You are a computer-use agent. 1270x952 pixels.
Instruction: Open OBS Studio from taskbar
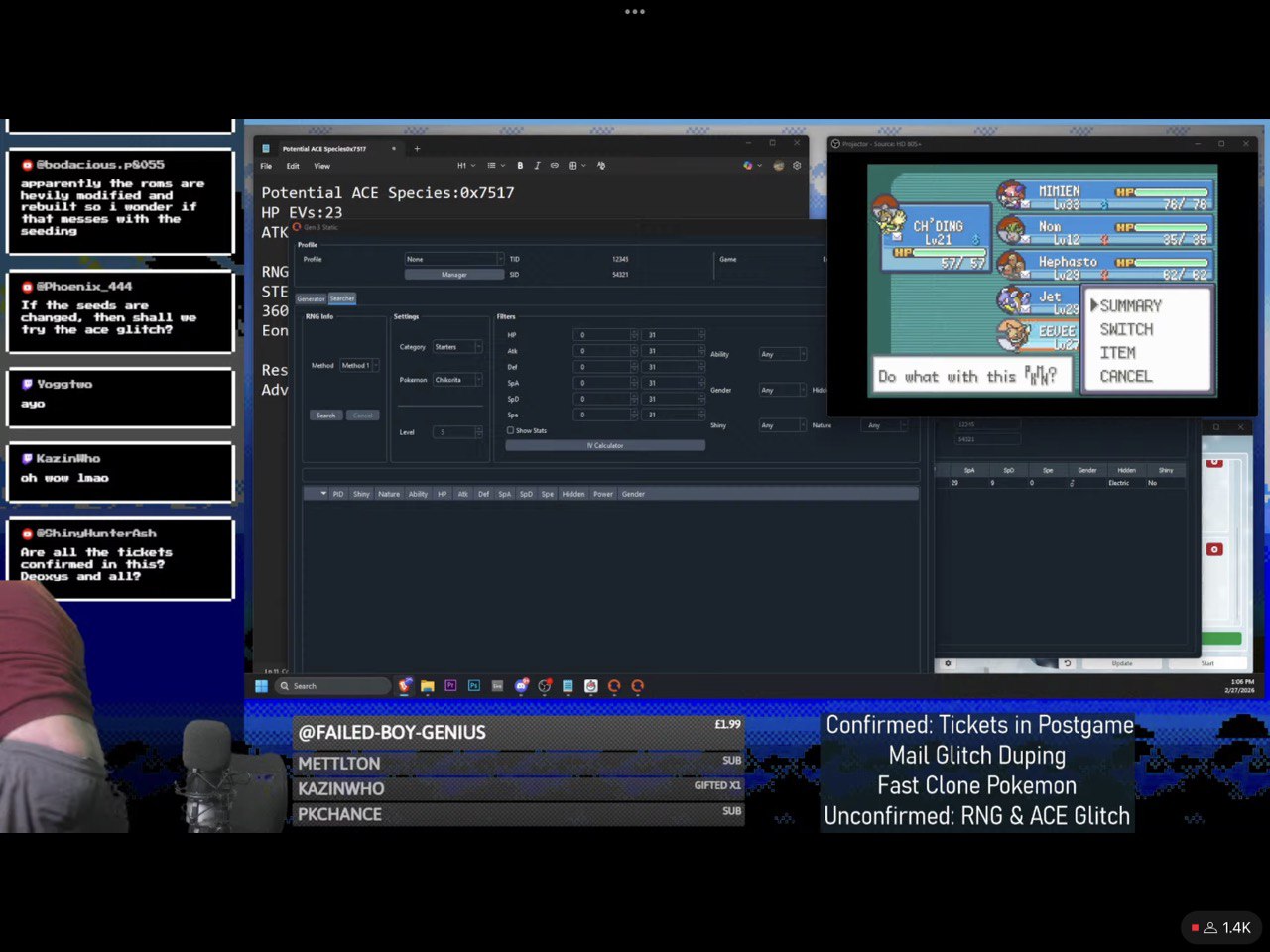tap(545, 686)
